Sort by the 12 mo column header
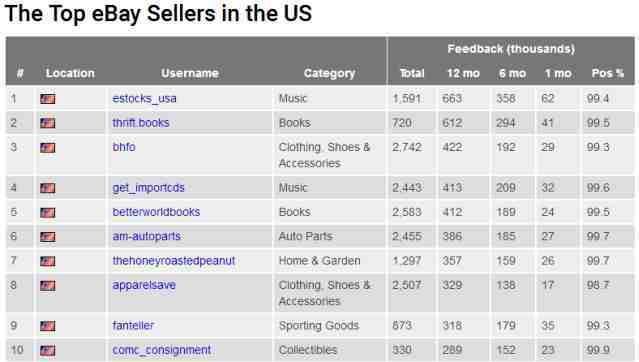This screenshot has width=639, height=362. tap(463, 73)
